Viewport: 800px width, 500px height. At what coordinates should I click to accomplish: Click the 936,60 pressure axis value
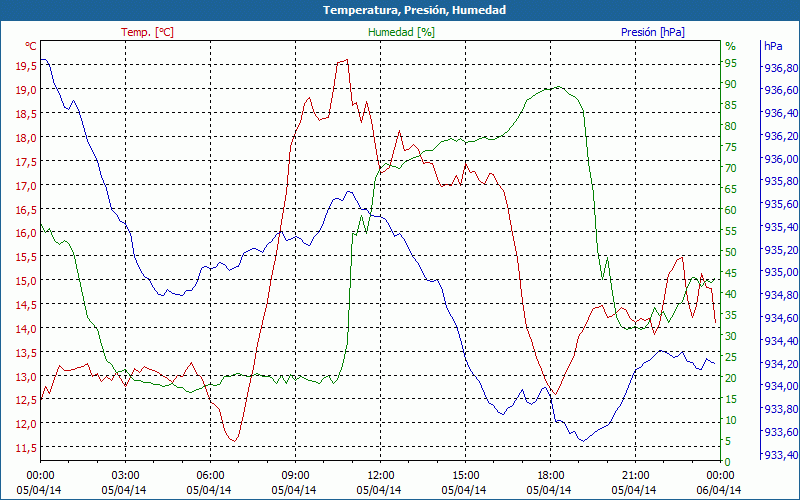coord(781,90)
